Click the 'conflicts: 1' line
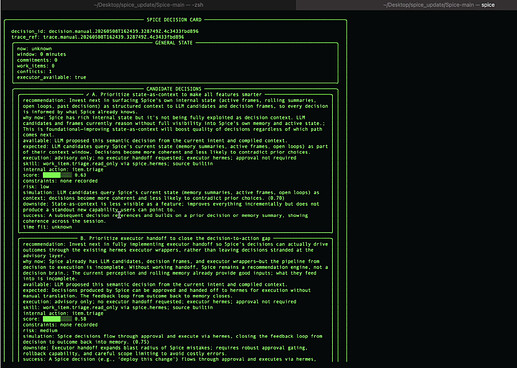The width and height of the screenshot is (517, 368). [34, 71]
